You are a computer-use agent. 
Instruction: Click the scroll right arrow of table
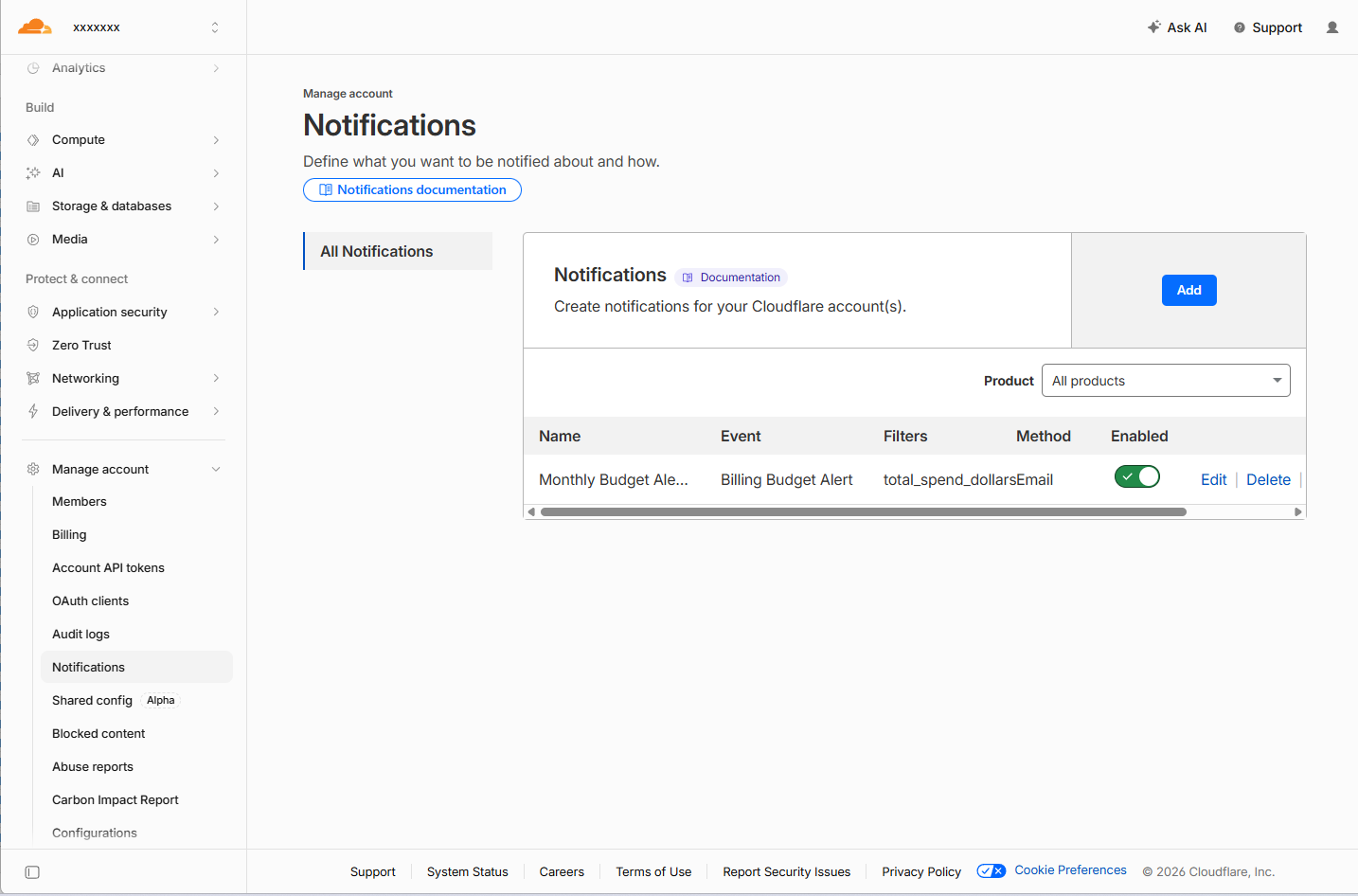(x=1298, y=512)
